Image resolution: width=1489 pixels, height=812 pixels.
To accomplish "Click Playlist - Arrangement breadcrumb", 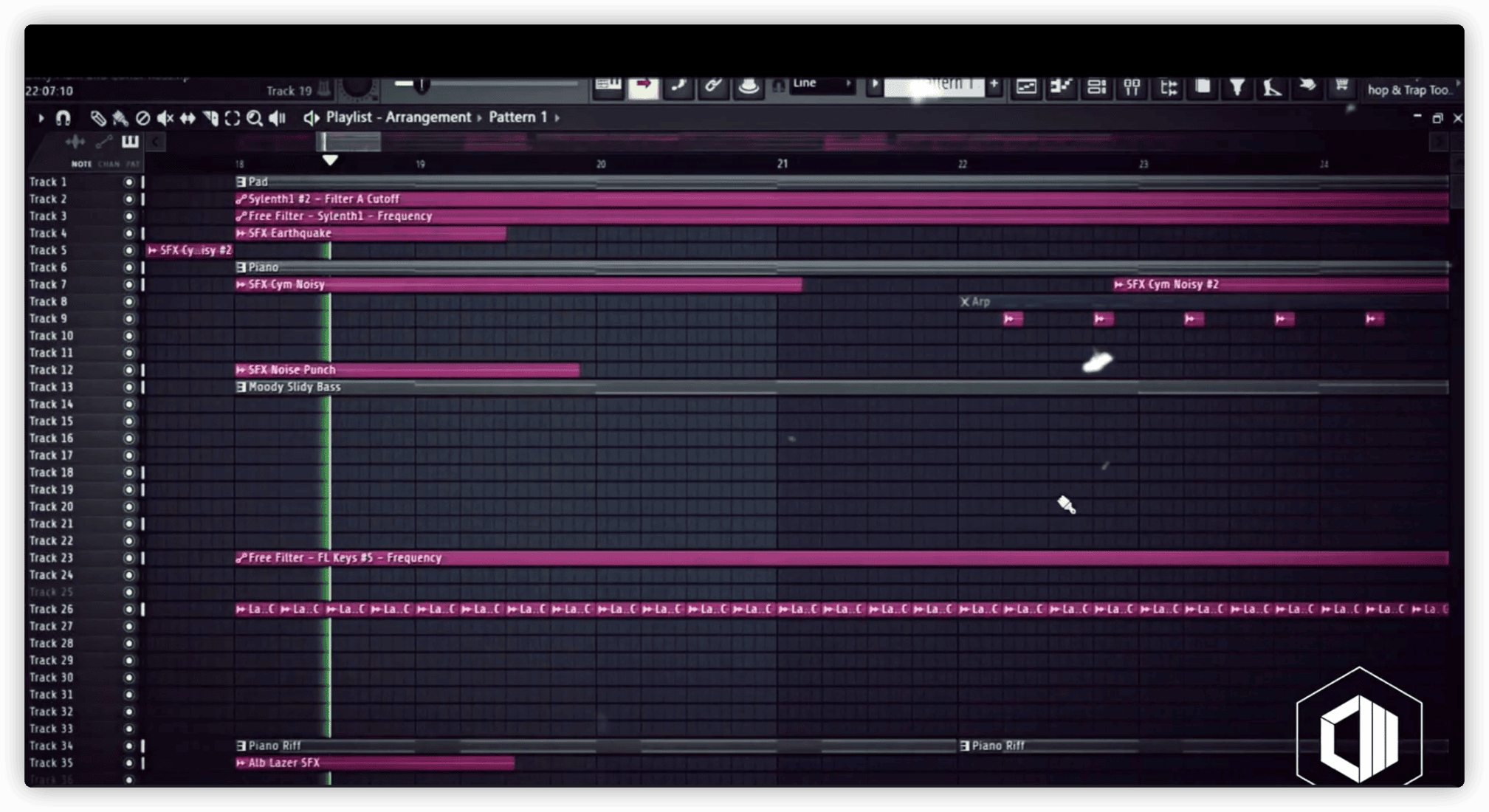I will (399, 117).
